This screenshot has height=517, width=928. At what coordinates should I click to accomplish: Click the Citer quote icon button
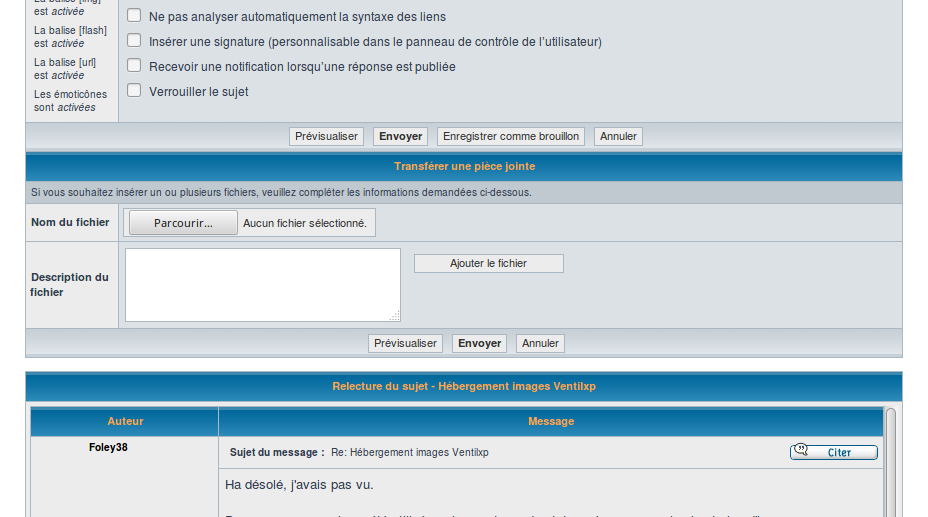pos(833,452)
